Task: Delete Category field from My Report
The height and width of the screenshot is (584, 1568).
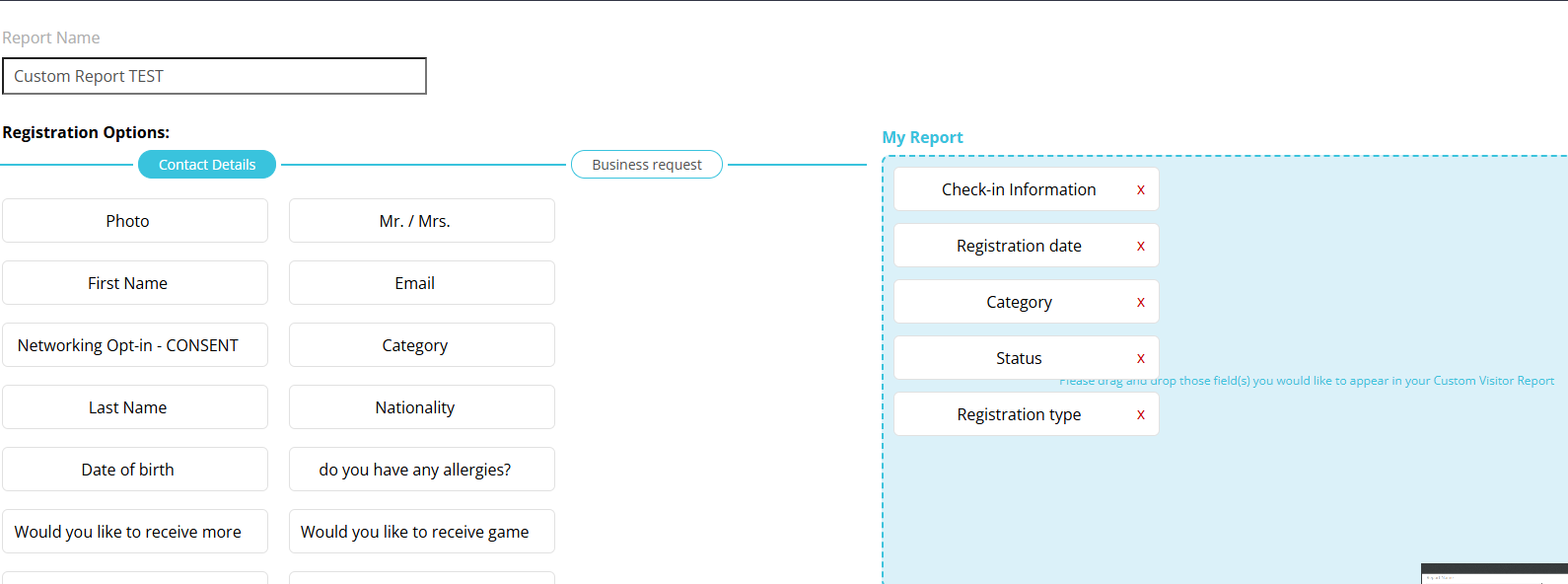Action: coord(1140,303)
